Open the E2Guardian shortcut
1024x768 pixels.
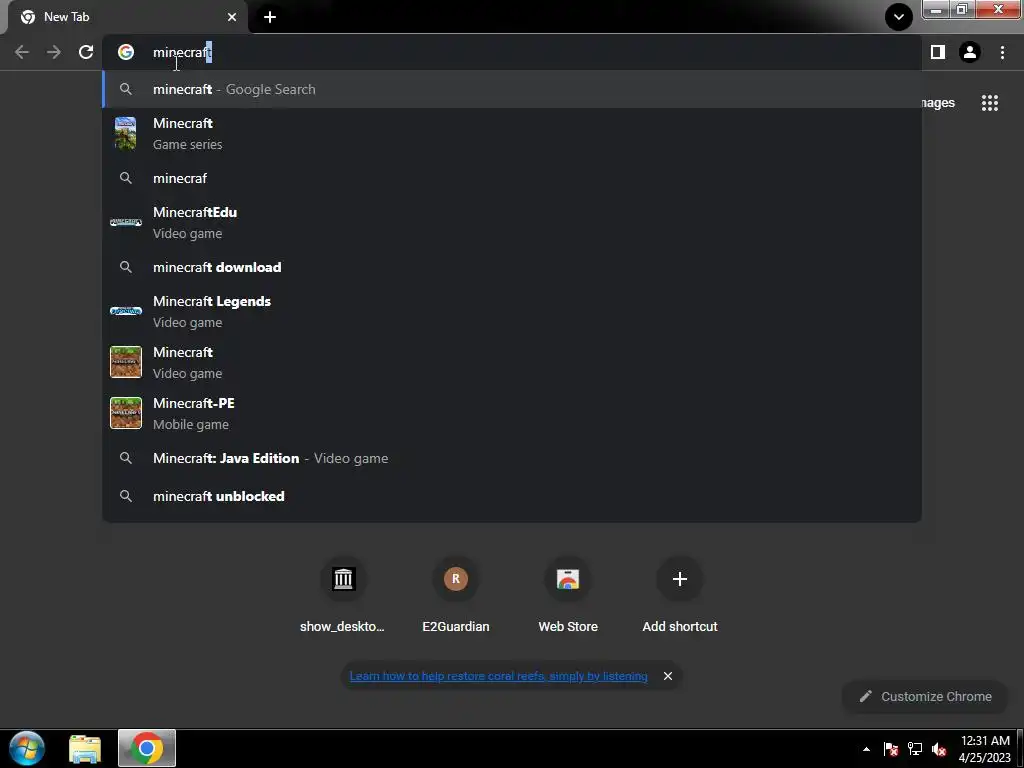point(456,596)
